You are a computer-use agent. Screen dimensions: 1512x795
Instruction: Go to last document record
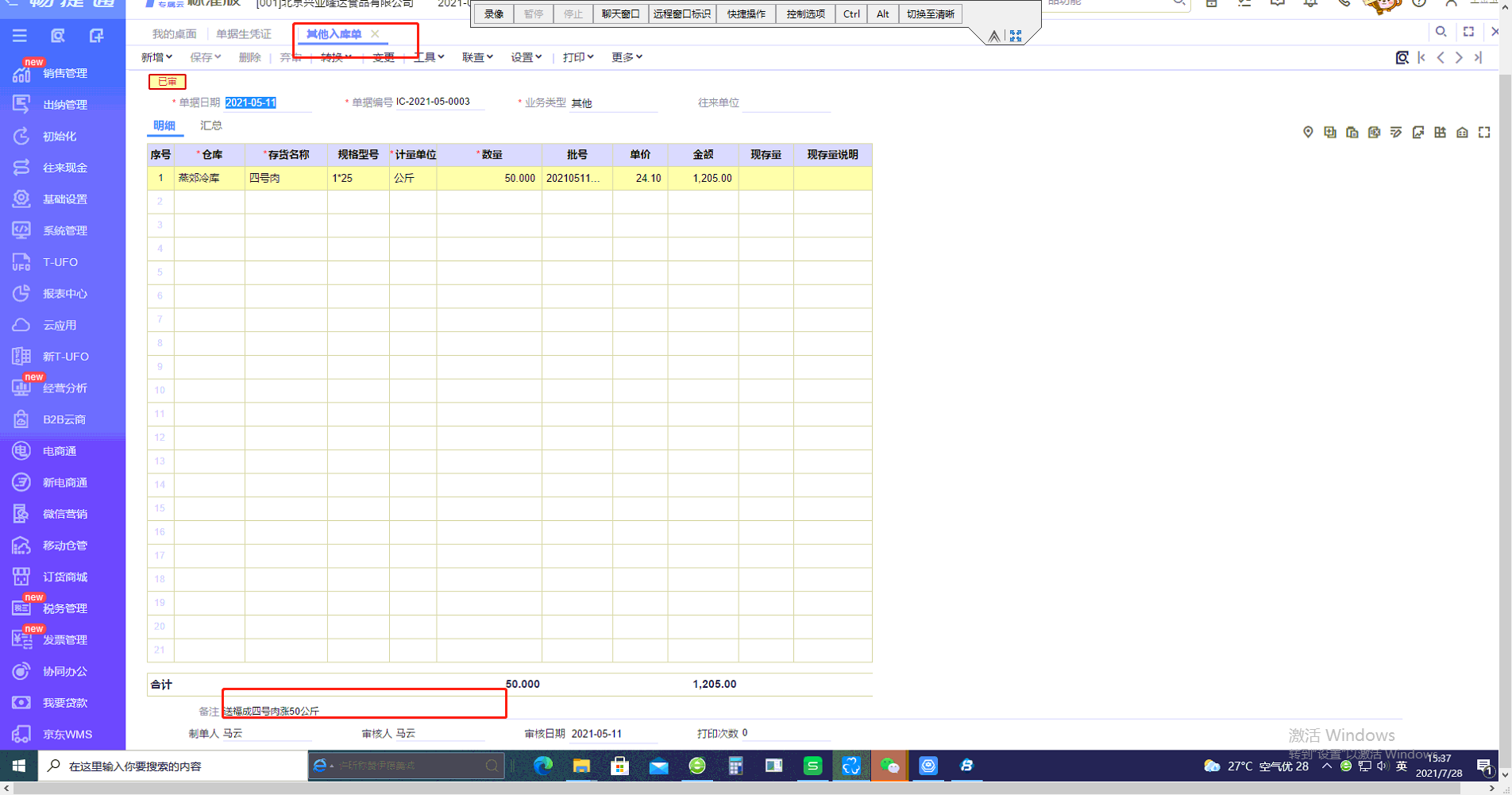point(1478,57)
